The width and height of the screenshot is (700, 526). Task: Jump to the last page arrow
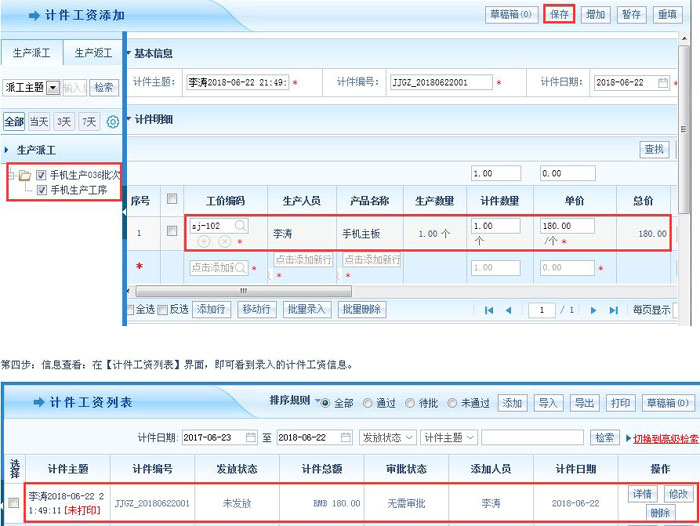click(x=615, y=310)
